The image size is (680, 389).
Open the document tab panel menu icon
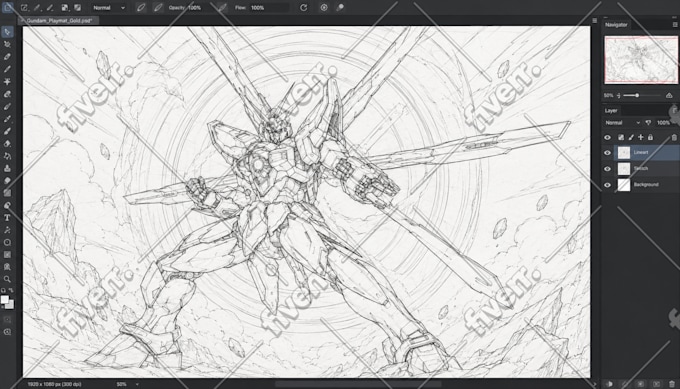pyautogui.click(x=595, y=20)
